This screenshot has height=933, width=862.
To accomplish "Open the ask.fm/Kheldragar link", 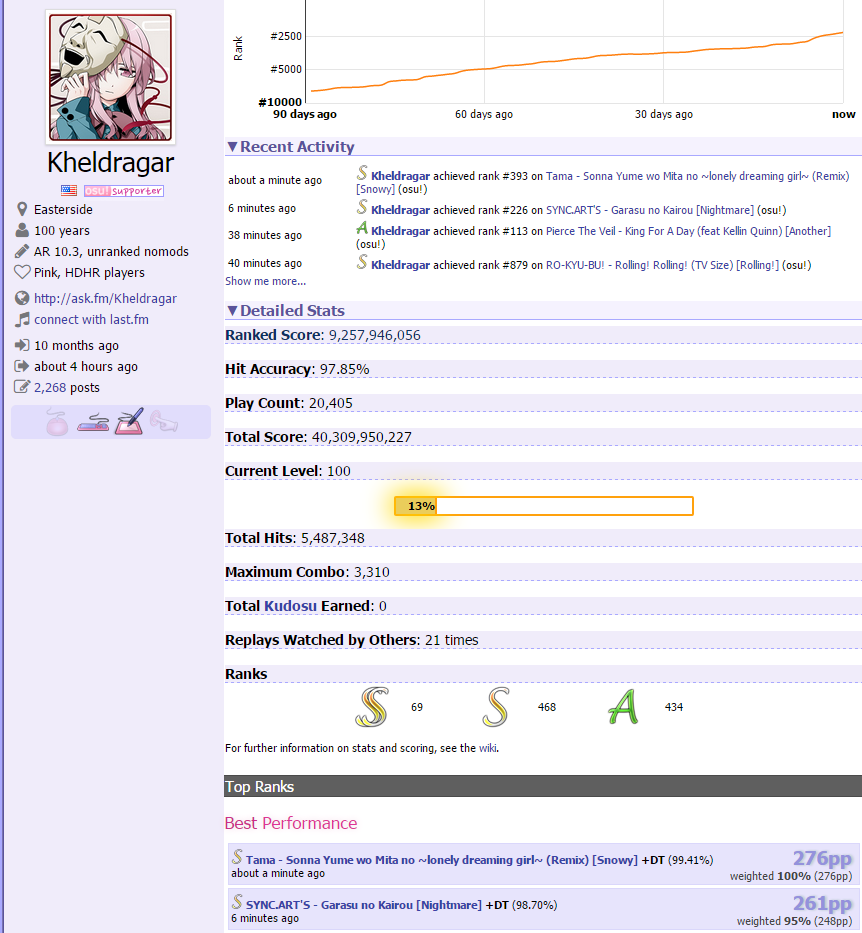I will click(105, 299).
